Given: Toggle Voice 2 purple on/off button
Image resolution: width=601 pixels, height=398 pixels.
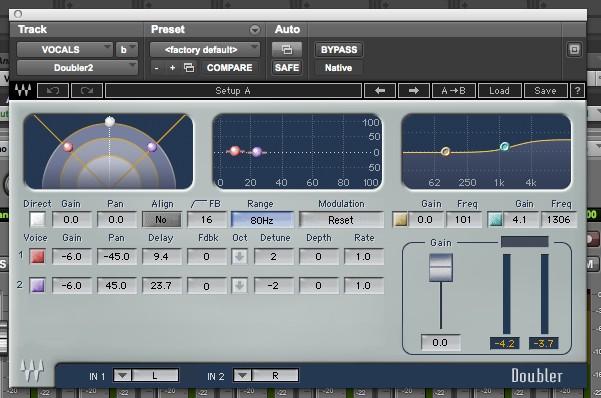Looking at the screenshot, I should coord(38,286).
